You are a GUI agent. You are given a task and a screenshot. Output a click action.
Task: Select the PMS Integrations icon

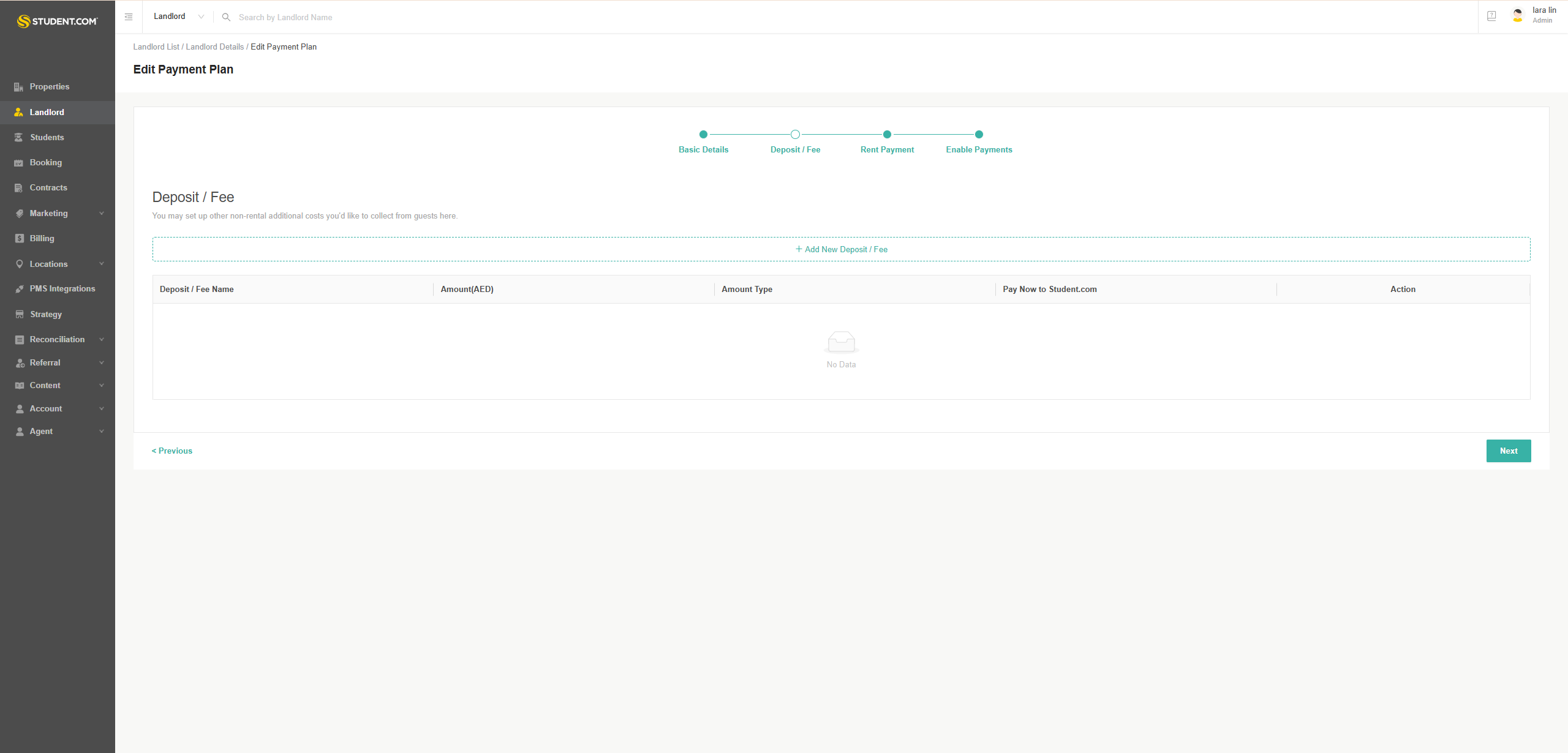(x=18, y=288)
